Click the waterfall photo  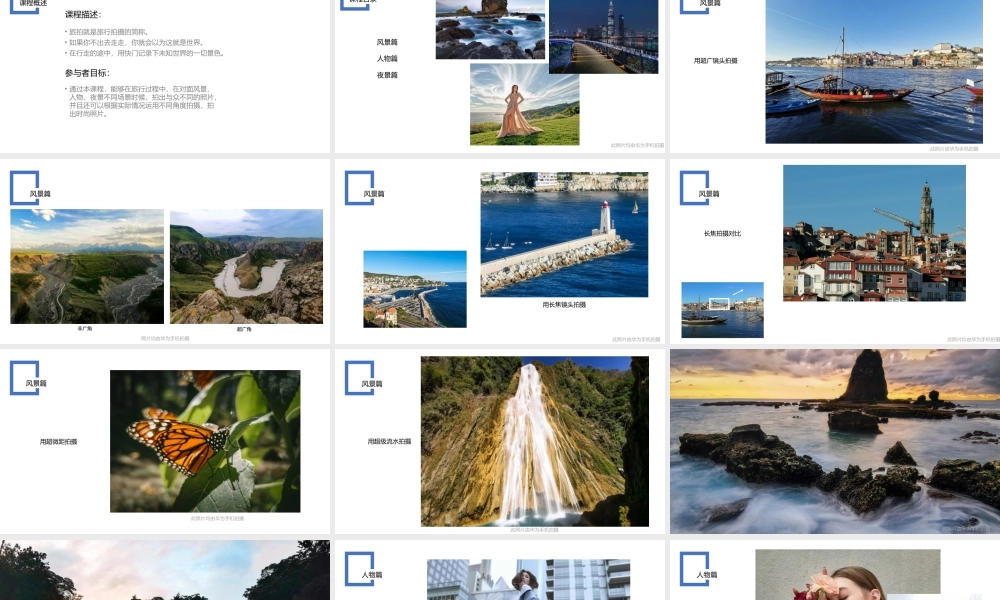(534, 441)
